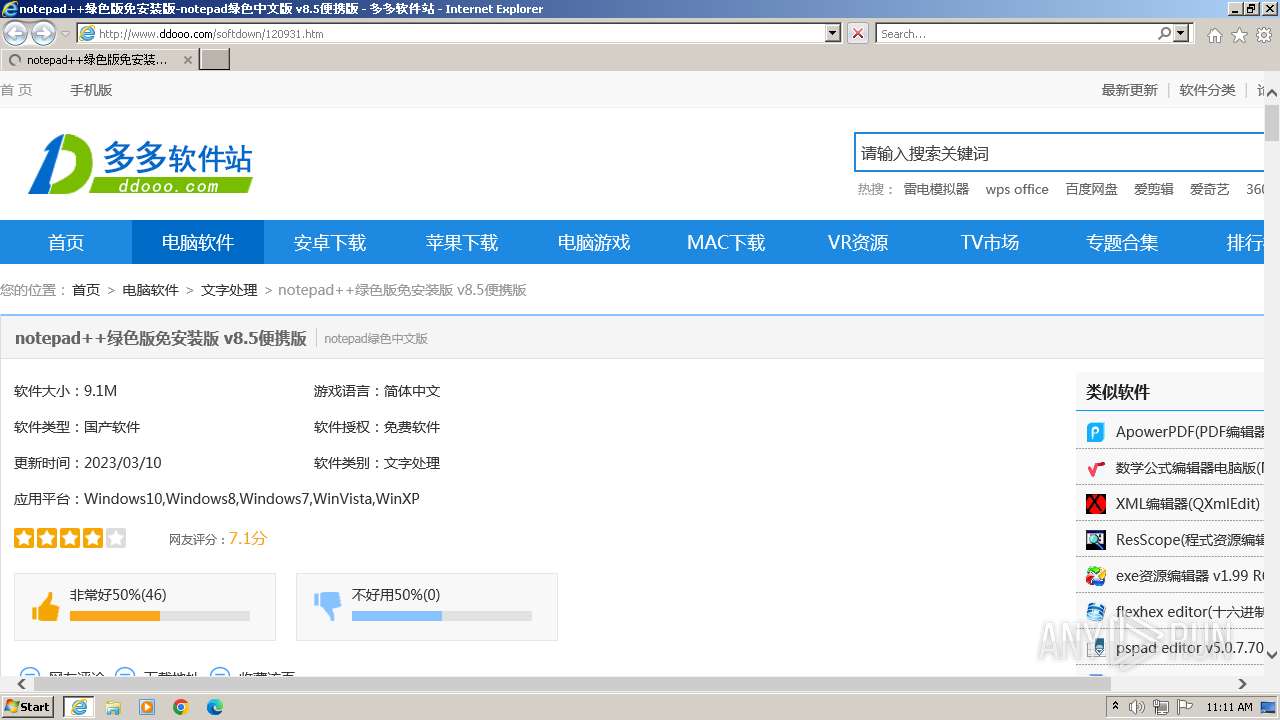The width and height of the screenshot is (1280, 720).
Task: Open IE Tools gear icon
Action: coord(1264,35)
